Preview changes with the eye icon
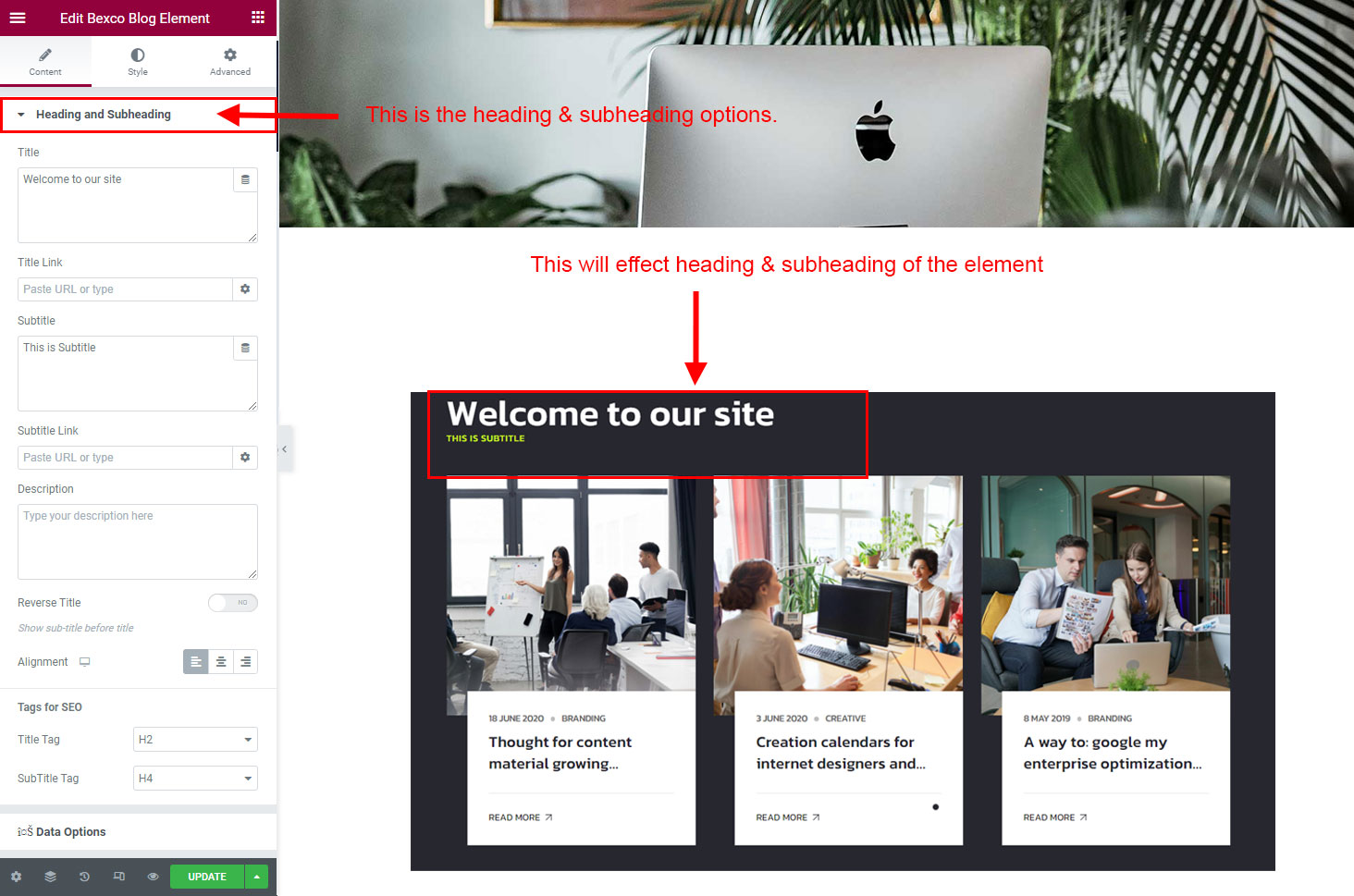The width and height of the screenshot is (1354, 896). point(153,877)
